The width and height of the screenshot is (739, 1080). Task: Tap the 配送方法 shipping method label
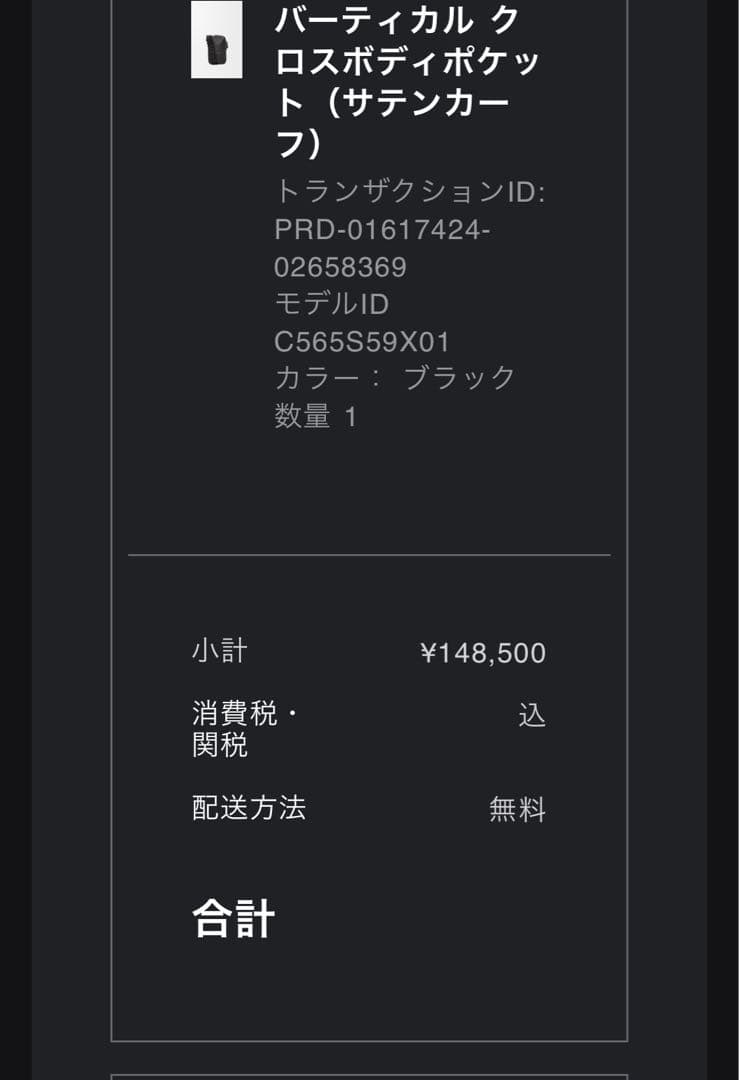click(249, 808)
